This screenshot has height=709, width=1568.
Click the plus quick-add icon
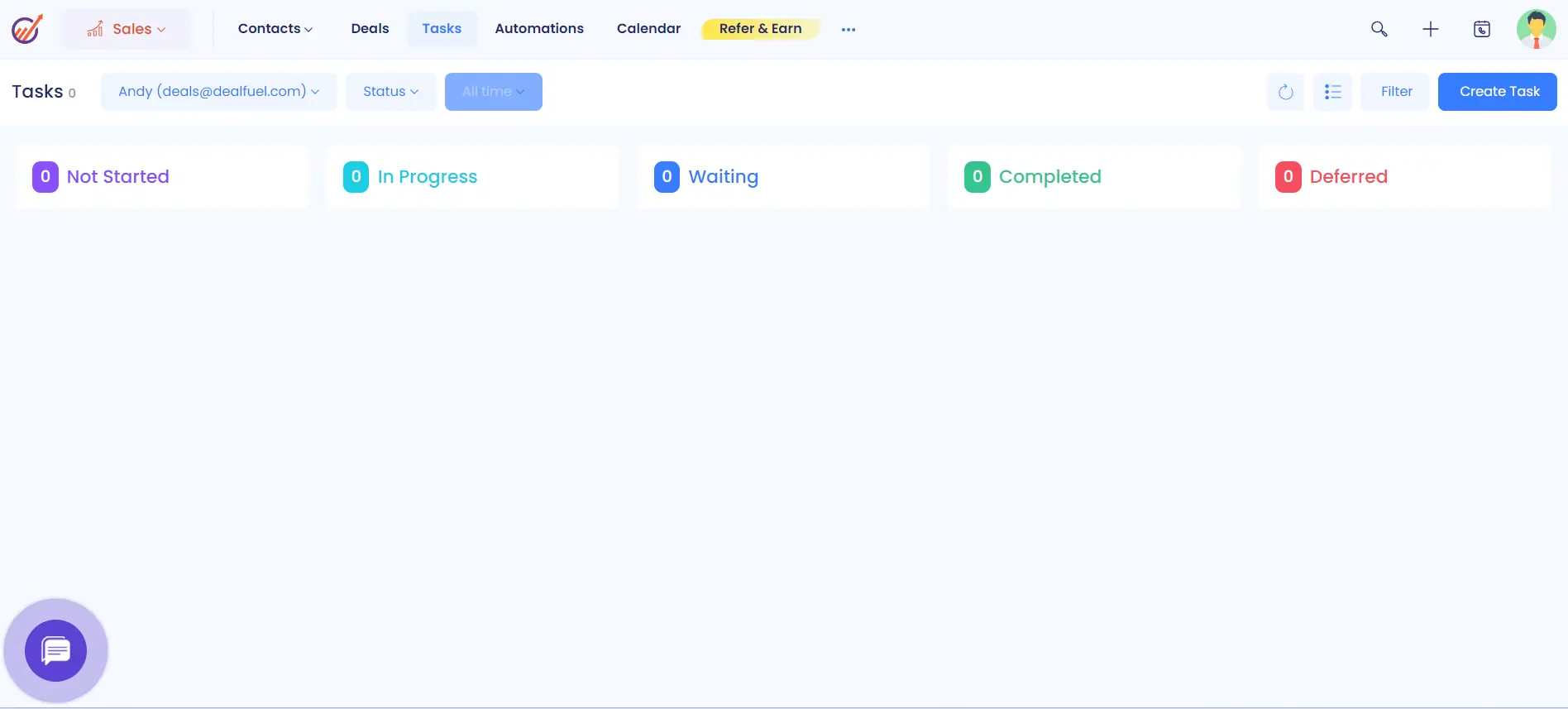(x=1430, y=29)
